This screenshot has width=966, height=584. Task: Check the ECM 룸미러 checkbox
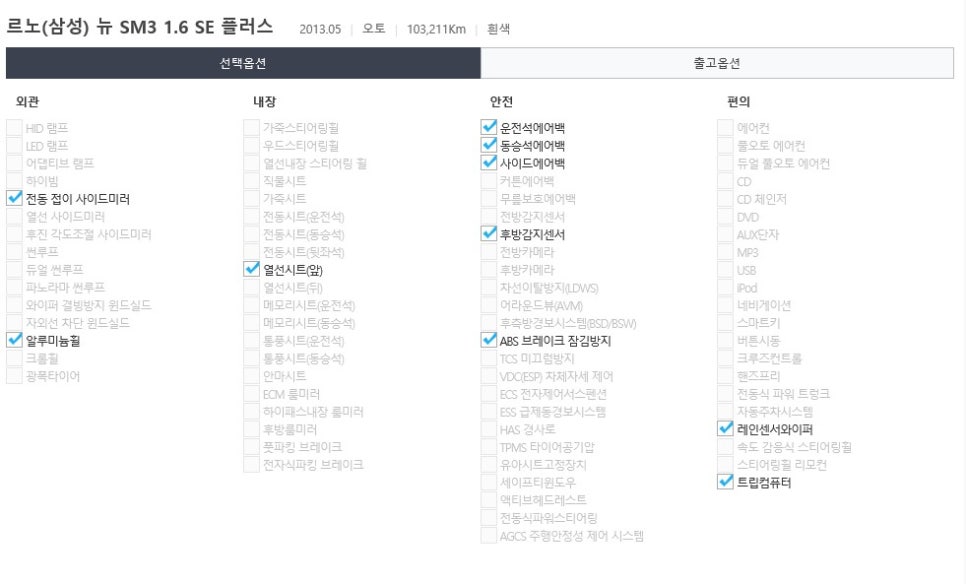pos(251,394)
